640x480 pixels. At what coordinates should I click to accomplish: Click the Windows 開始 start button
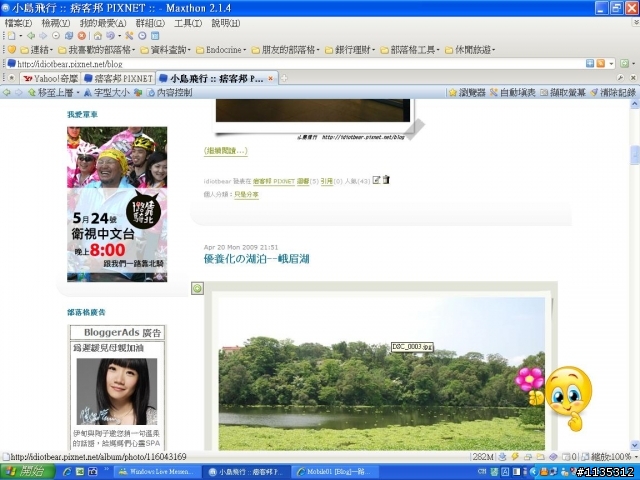click(28, 472)
